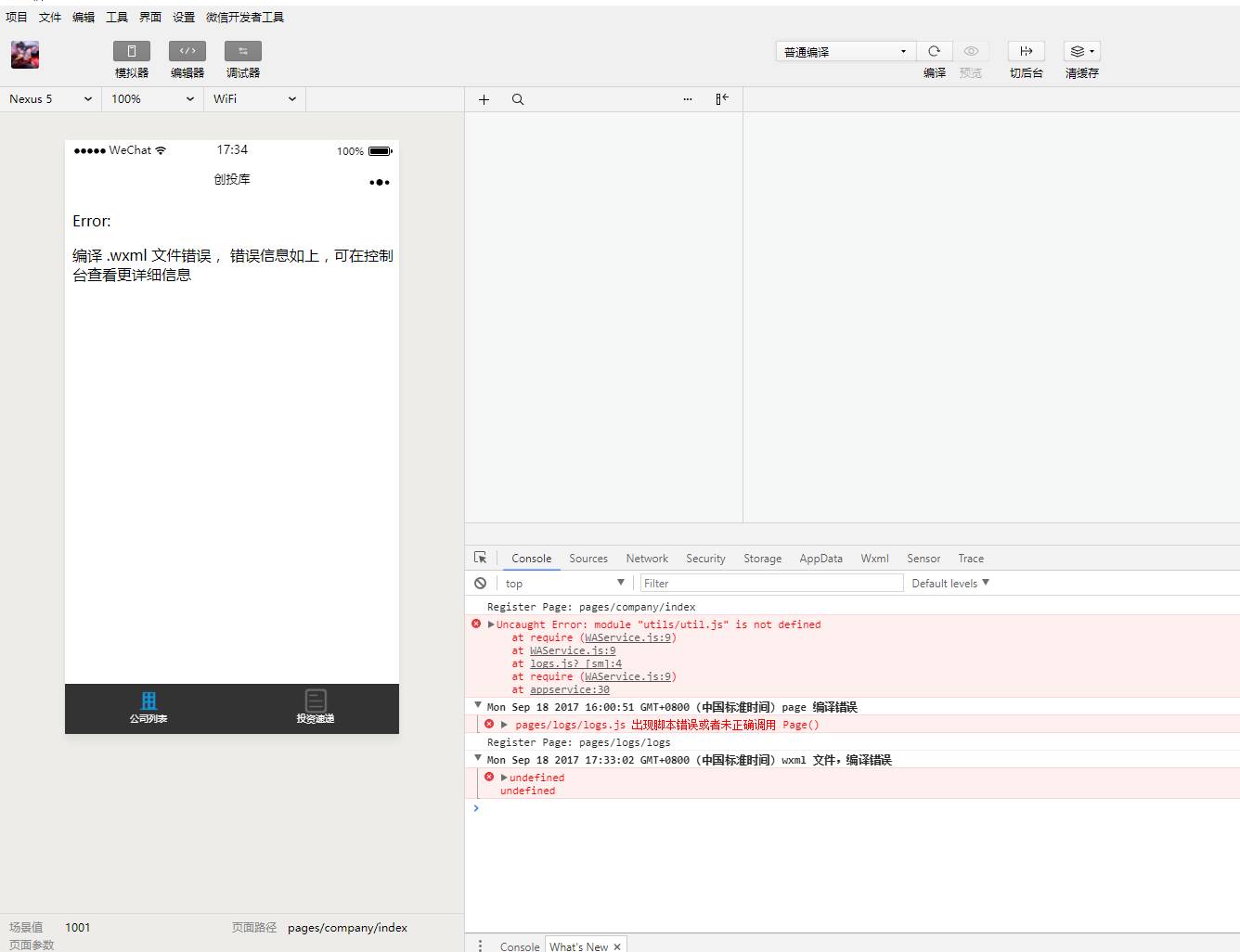
Task: Click the 切后台 switch-to-background icon
Action: tap(1027, 51)
